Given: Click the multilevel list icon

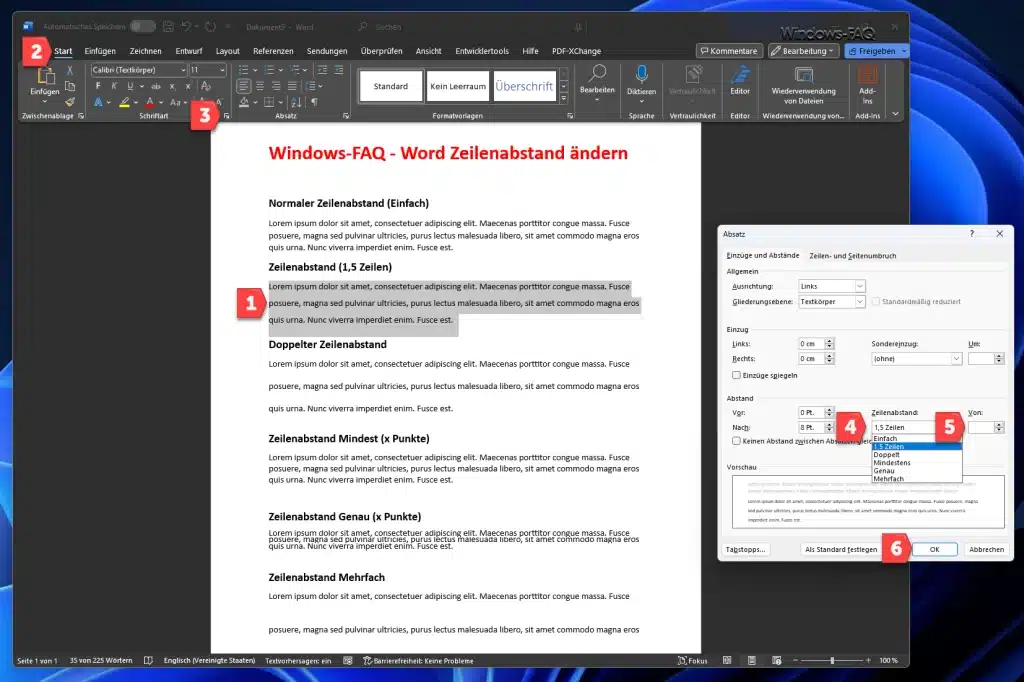Looking at the screenshot, I should point(295,70).
